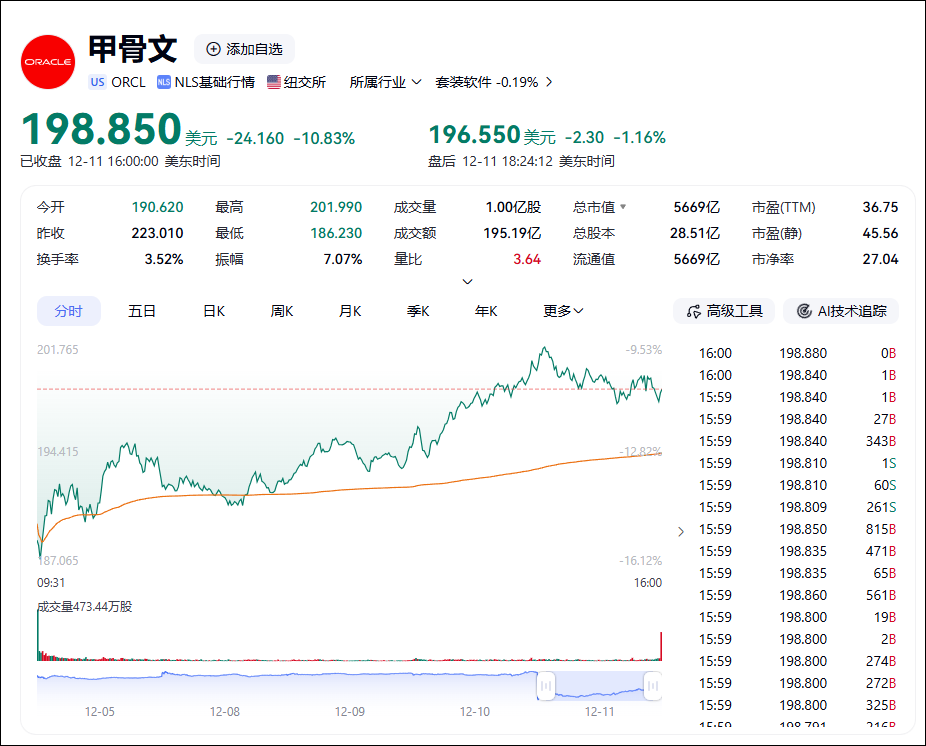Click 成交额 value 195.19亿
Image resolution: width=926 pixels, height=746 pixels.
point(512,233)
